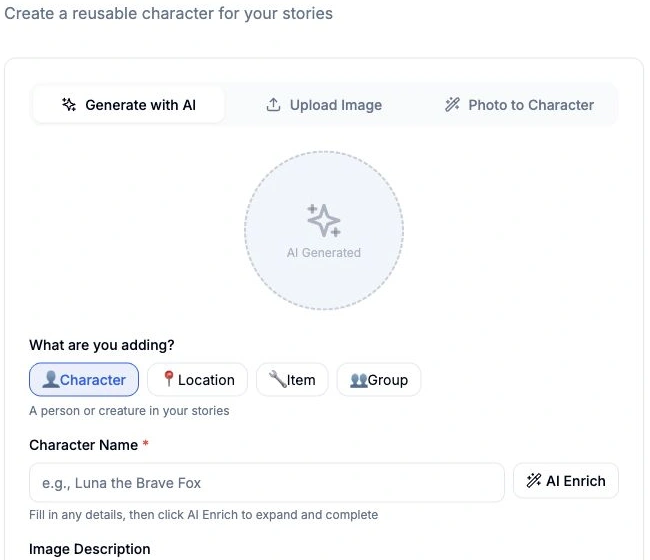Click "A person or creature in your stories" text
650x560 pixels.
tap(129, 411)
